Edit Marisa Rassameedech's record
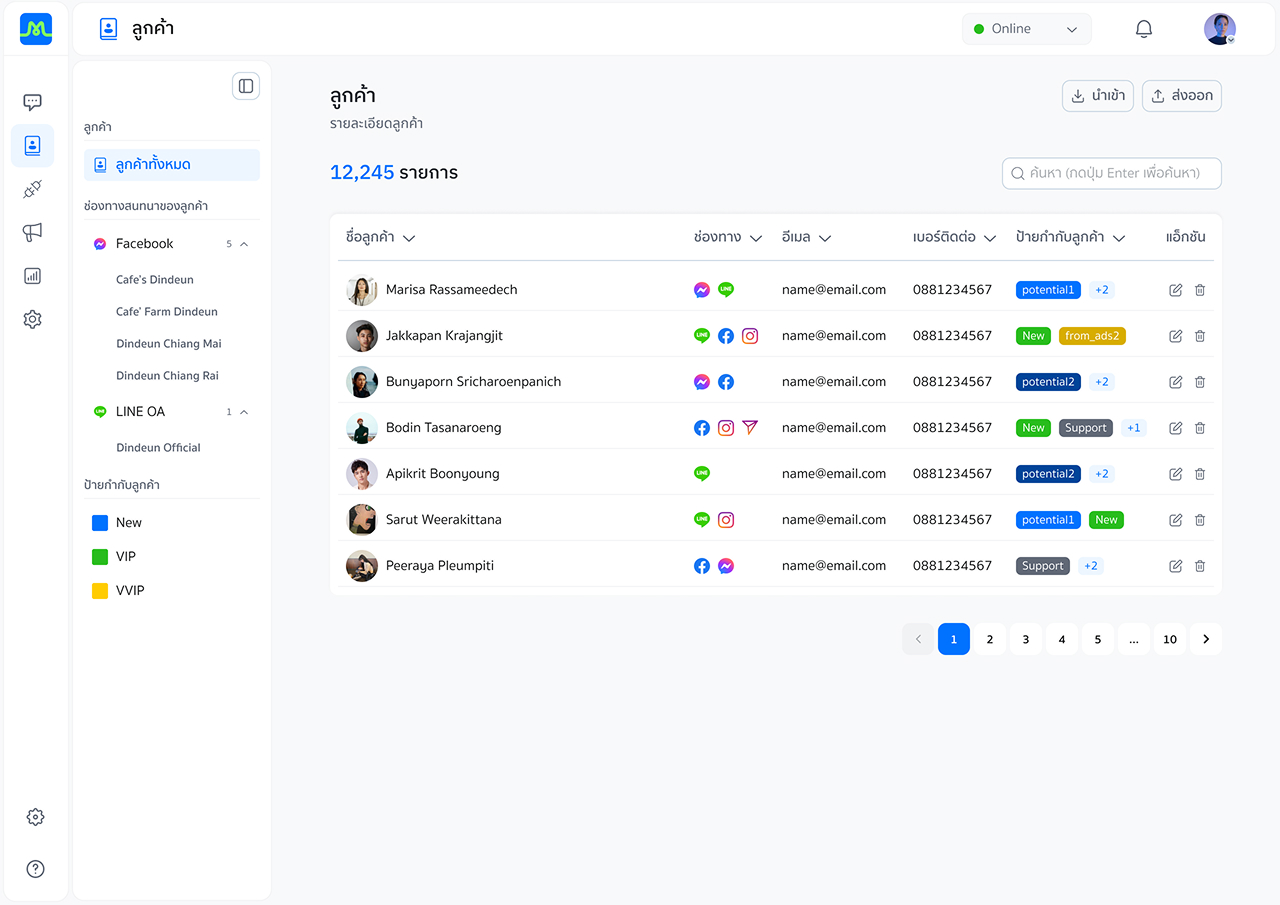 [1176, 290]
